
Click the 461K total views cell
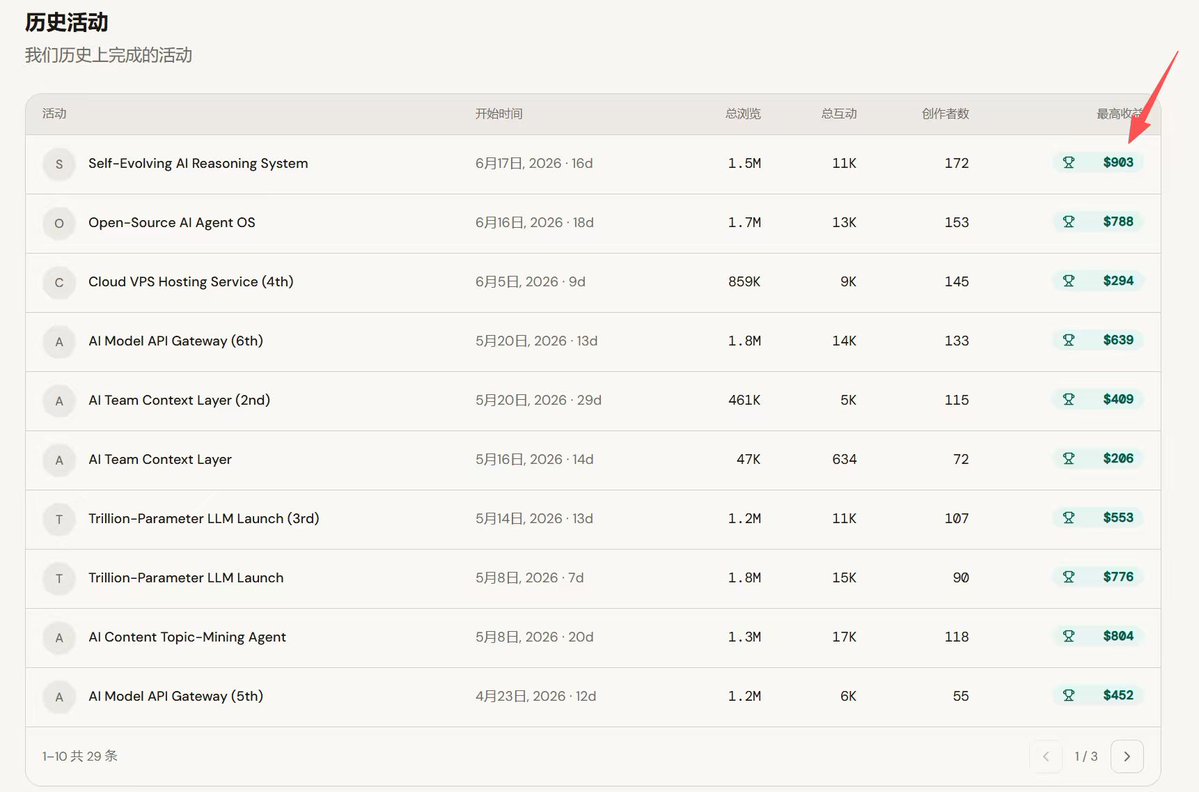[x=744, y=401]
